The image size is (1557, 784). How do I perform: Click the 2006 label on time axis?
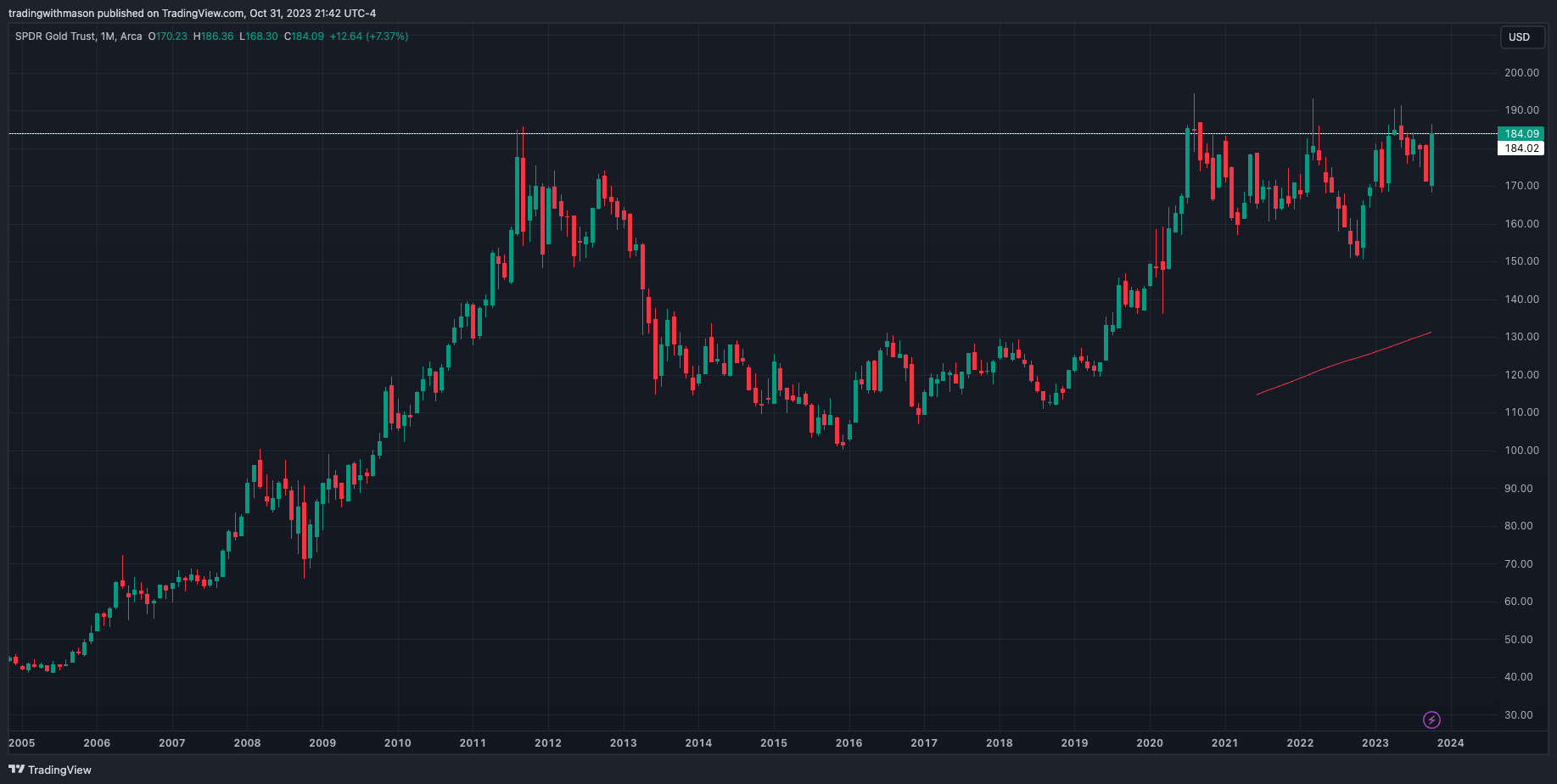[97, 743]
